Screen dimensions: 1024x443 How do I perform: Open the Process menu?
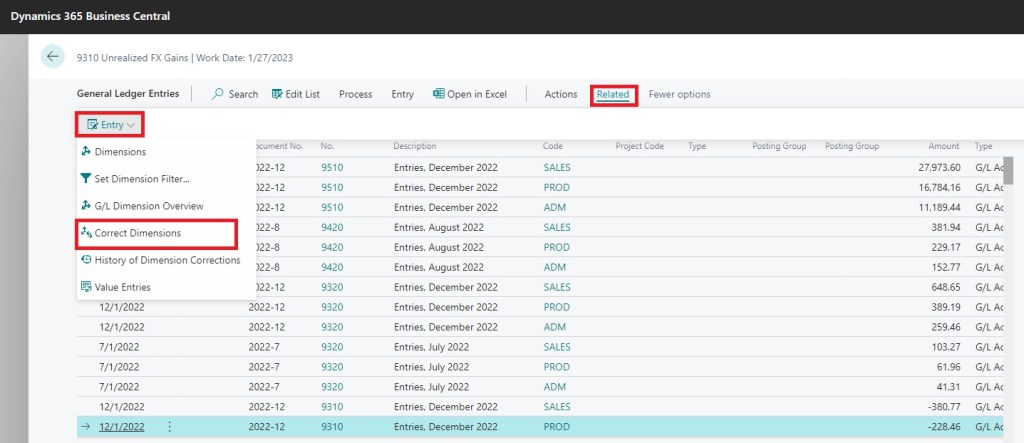coord(355,94)
